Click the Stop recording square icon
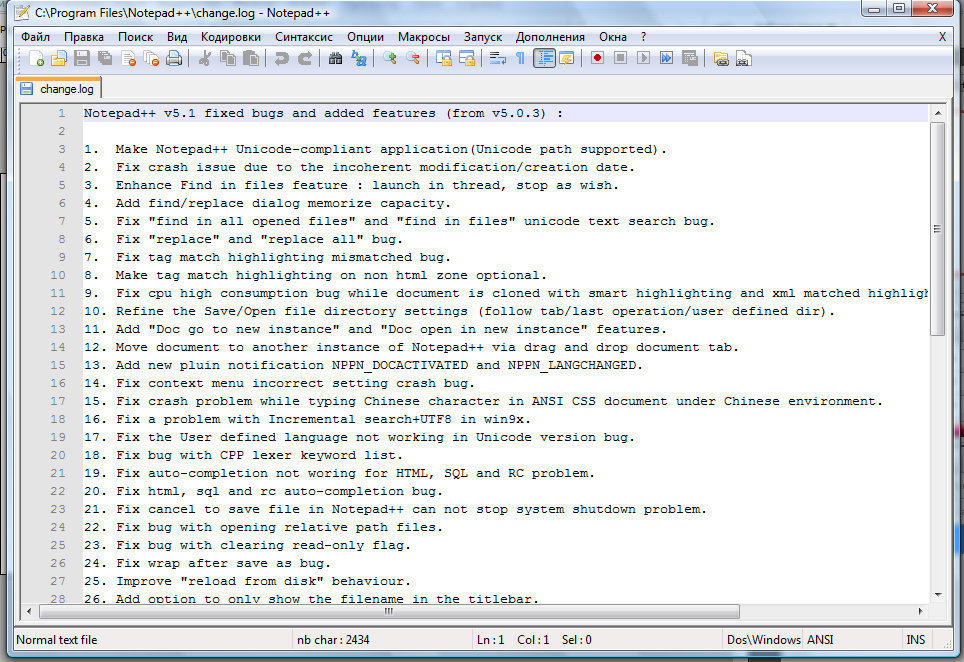Viewport: 964px width, 662px height. pyautogui.click(x=620, y=58)
